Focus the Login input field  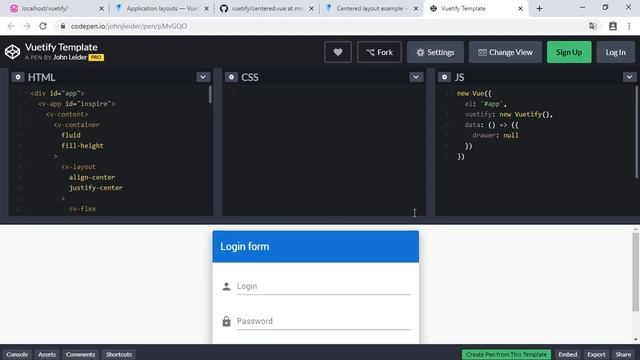(x=324, y=286)
